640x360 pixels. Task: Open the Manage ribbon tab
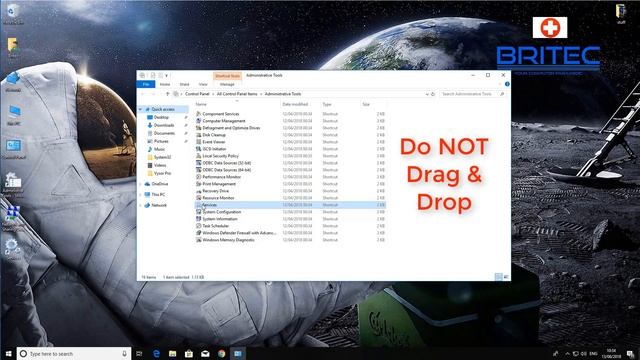(x=227, y=84)
